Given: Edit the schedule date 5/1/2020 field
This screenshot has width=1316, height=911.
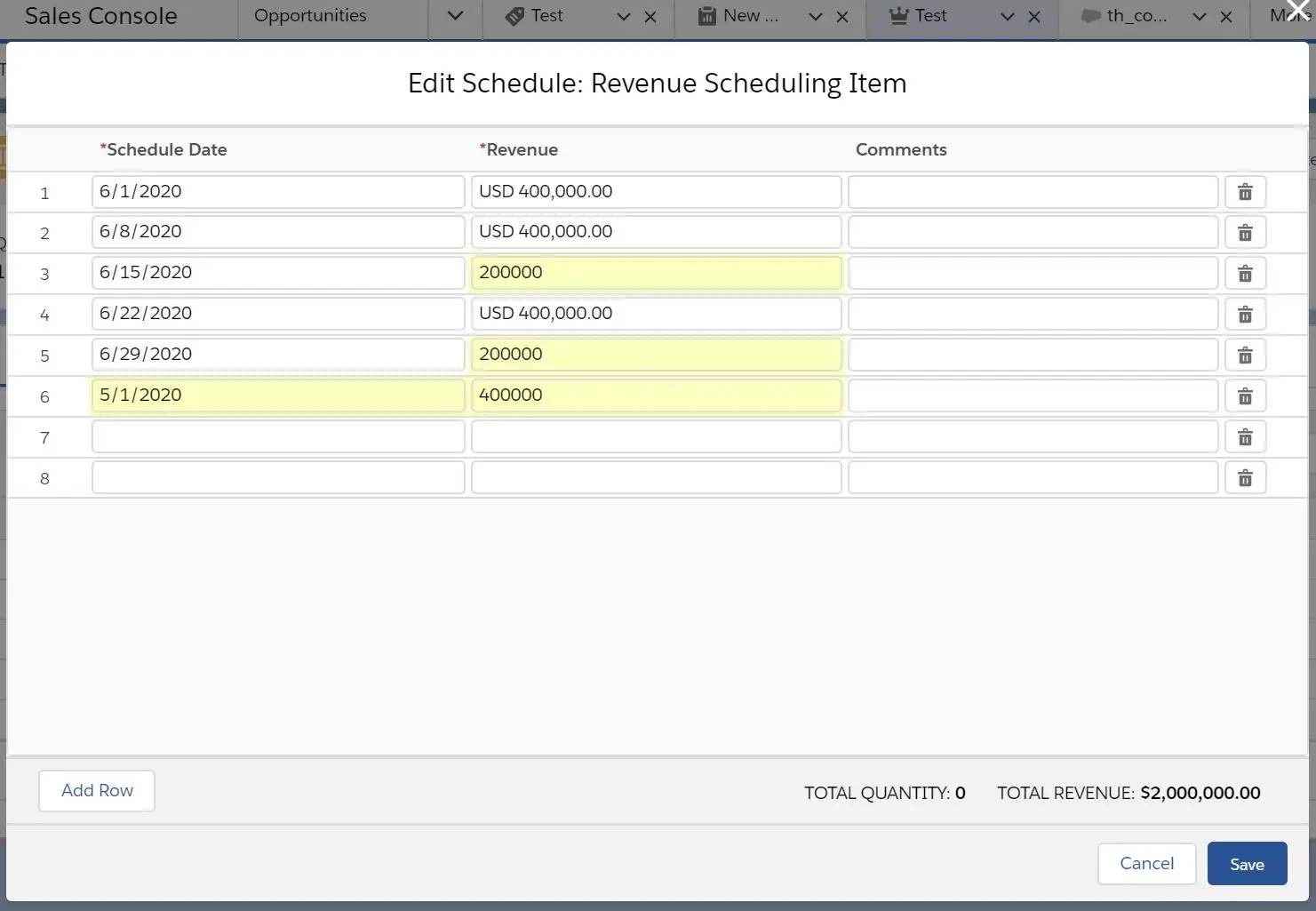Looking at the screenshot, I should (x=278, y=396).
